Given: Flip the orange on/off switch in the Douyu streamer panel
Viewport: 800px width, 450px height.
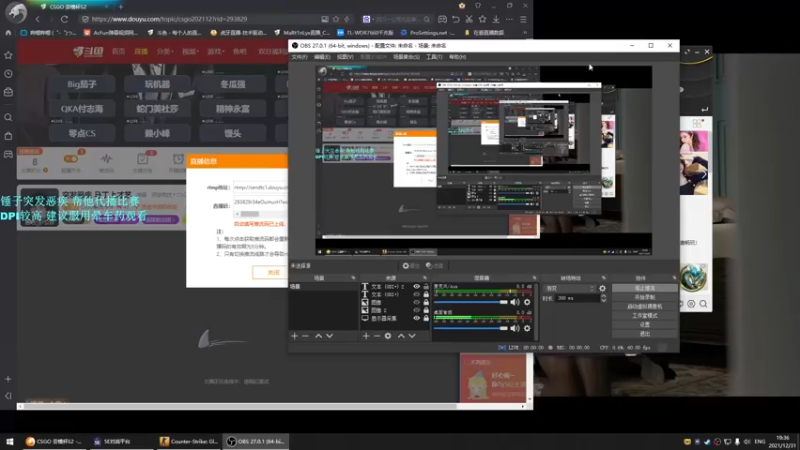Looking at the screenshot, I should point(71,159).
